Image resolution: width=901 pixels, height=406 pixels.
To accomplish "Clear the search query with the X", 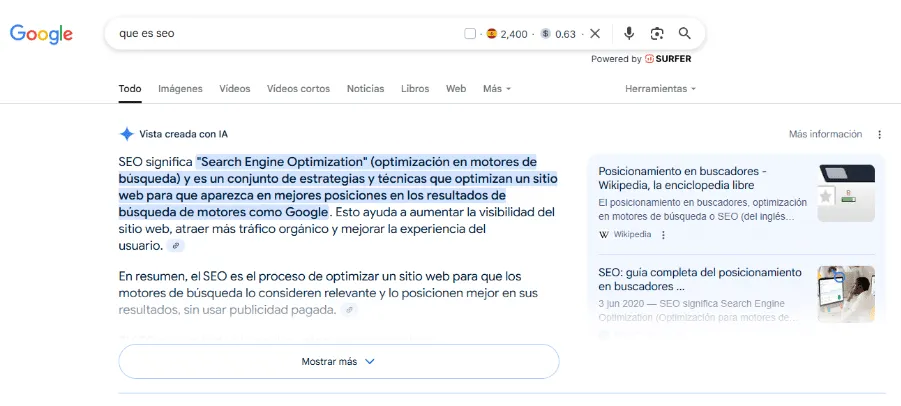I will (x=595, y=34).
